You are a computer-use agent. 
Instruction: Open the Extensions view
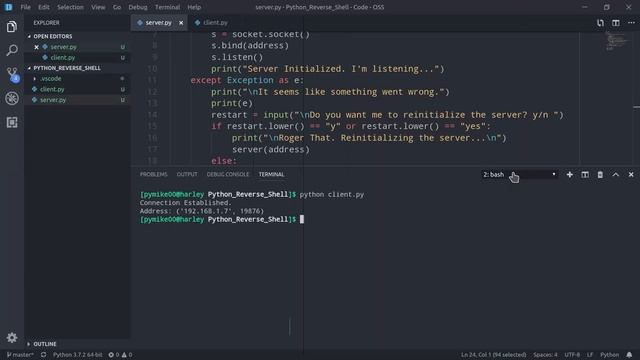pyautogui.click(x=12, y=122)
